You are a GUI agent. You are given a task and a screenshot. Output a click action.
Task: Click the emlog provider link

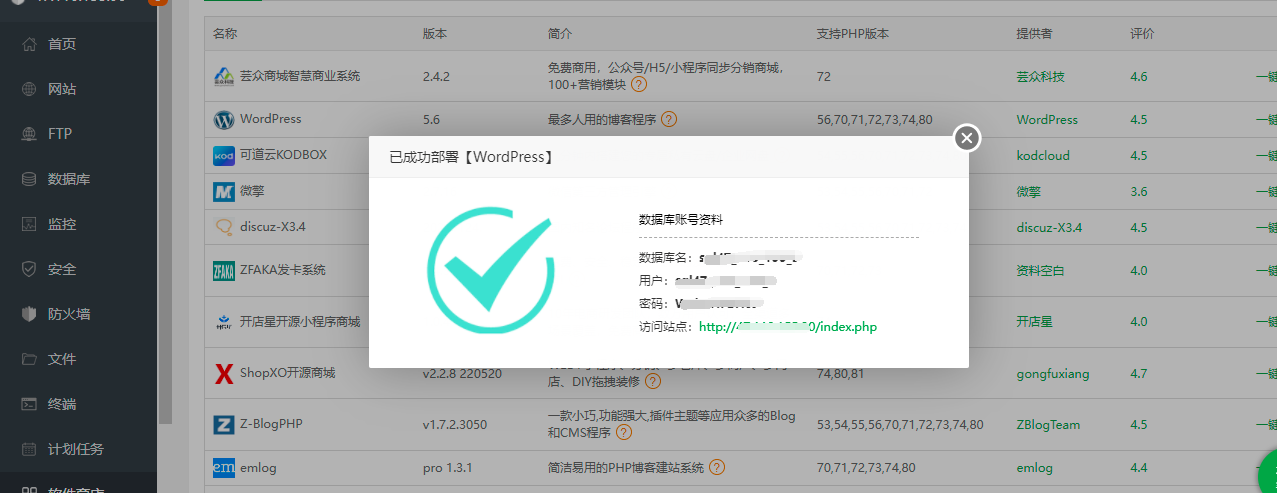[x=1035, y=467]
